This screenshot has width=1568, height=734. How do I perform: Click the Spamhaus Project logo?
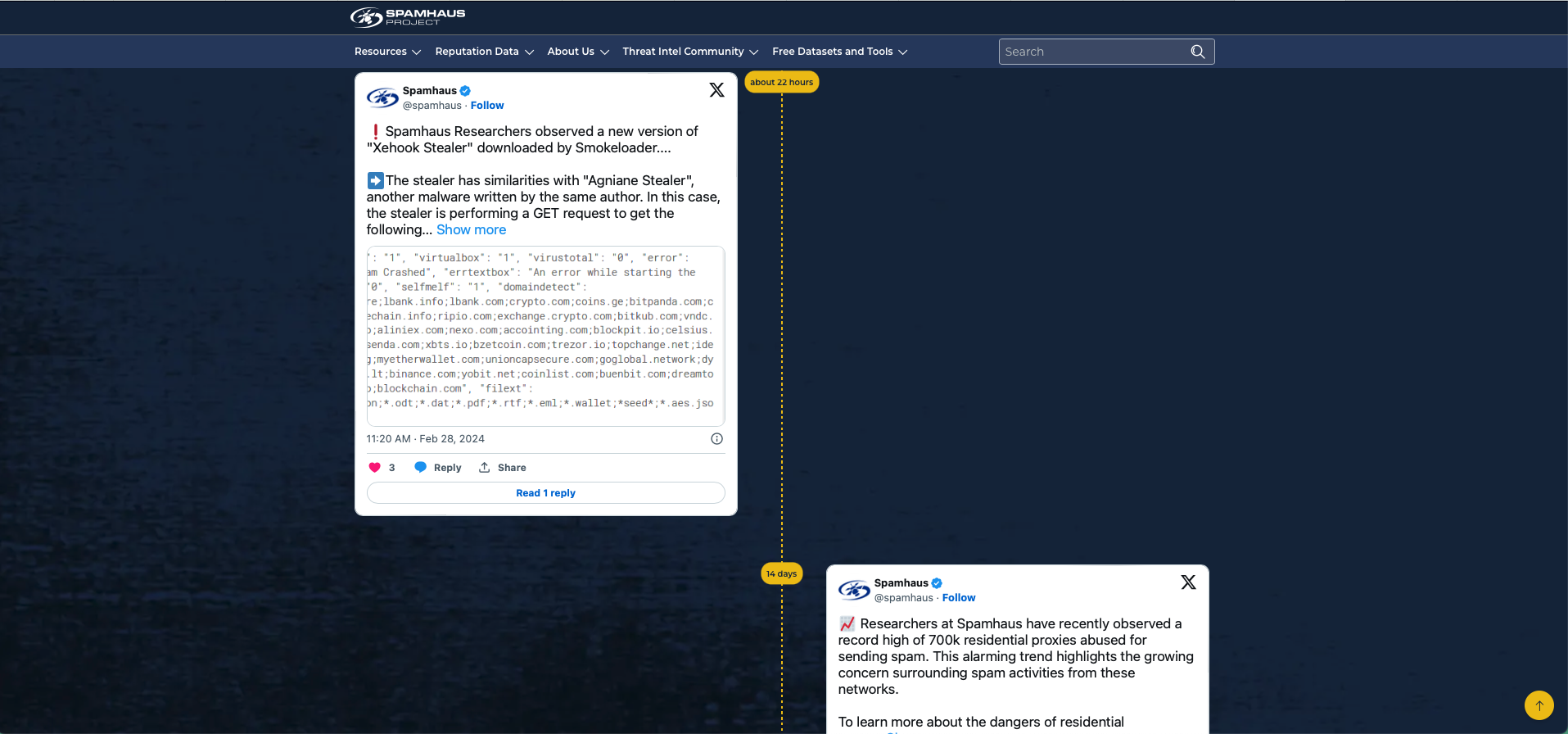pos(408,16)
